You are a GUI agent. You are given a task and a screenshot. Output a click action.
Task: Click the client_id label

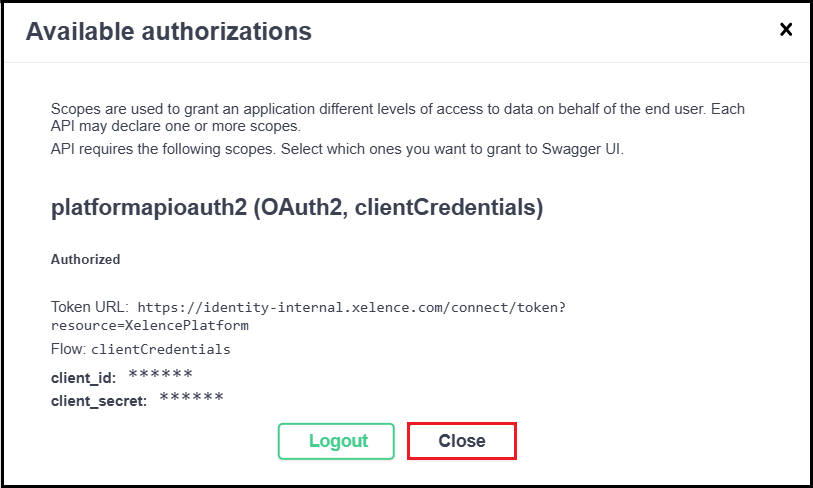[83, 377]
